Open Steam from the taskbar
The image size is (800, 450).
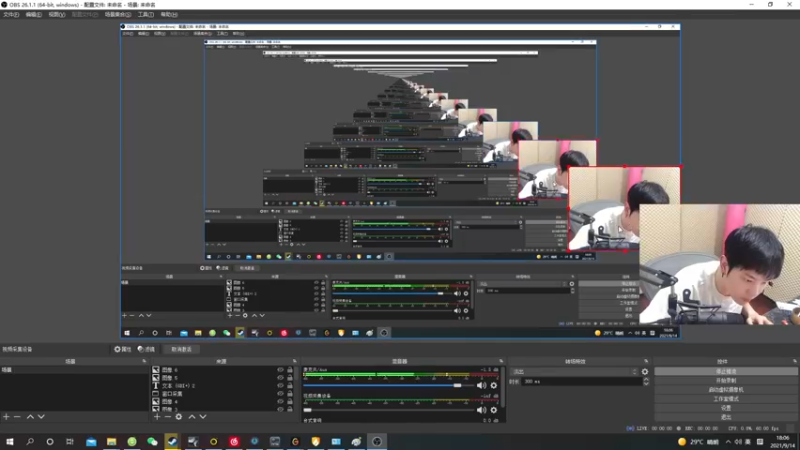(x=172, y=442)
